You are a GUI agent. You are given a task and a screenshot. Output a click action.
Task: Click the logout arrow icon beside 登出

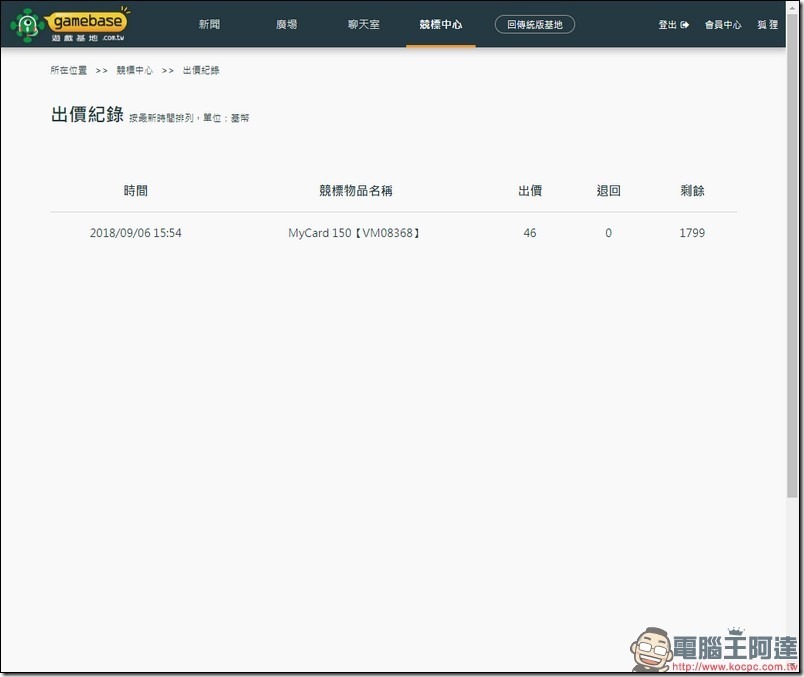pyautogui.click(x=685, y=25)
